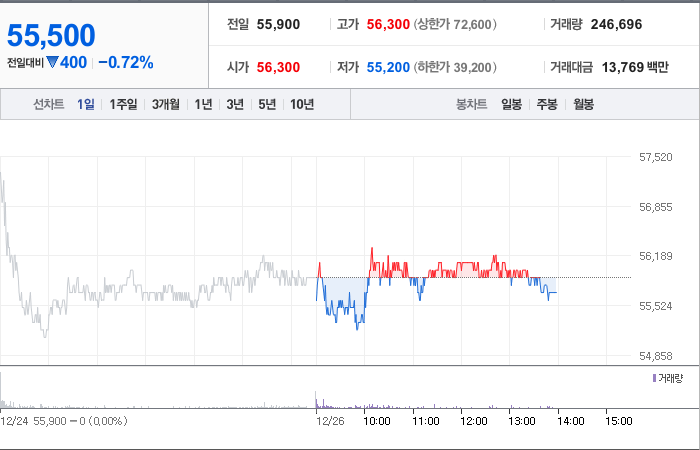Viewport: 700px width, 450px height.
Task: Click the 12:00 time axis label
Action: click(474, 421)
